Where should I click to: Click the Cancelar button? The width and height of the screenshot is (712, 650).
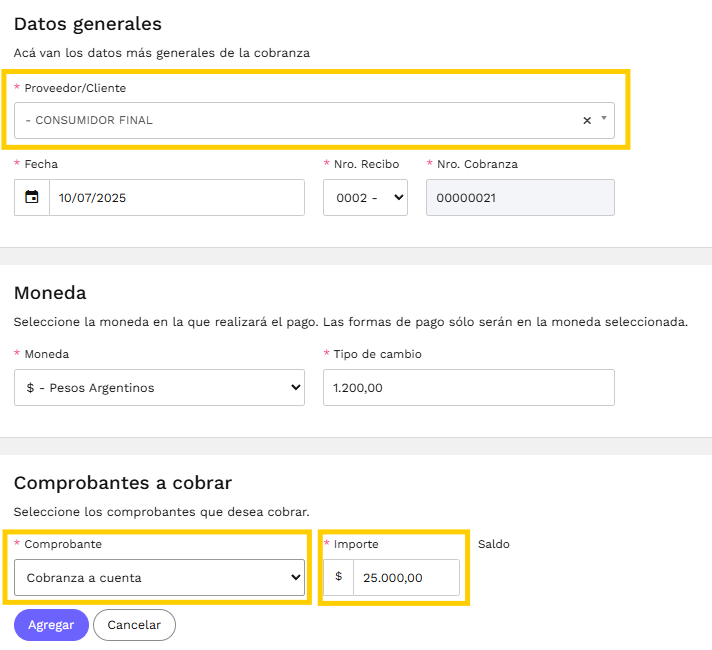[x=134, y=625]
